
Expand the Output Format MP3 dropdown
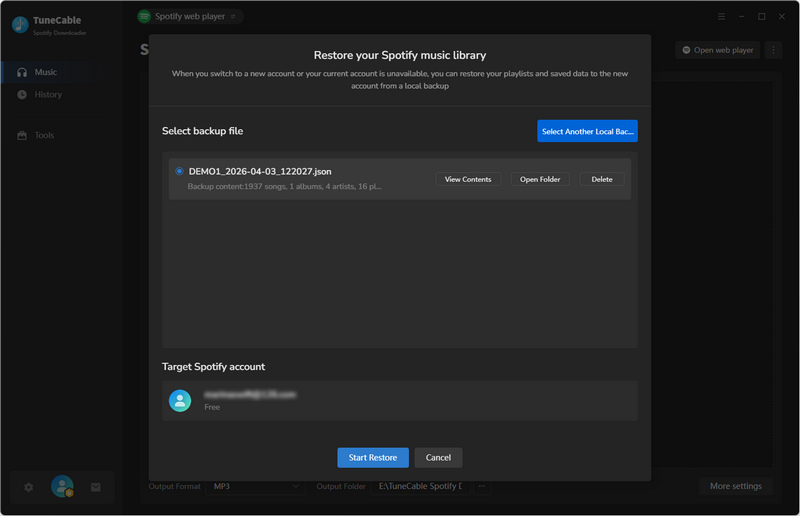tap(255, 486)
